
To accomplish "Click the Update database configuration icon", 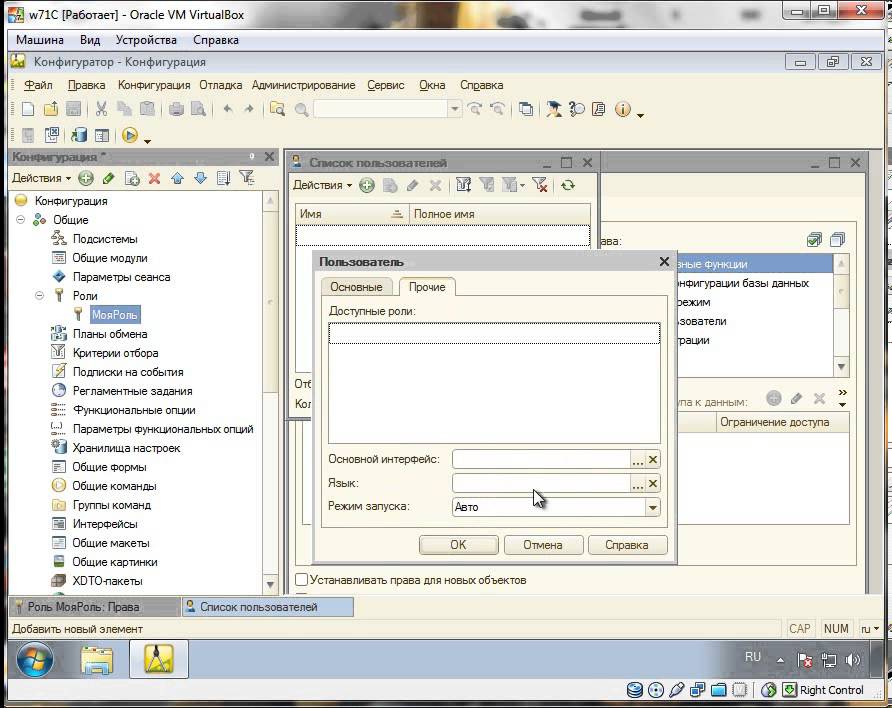I will [79, 135].
